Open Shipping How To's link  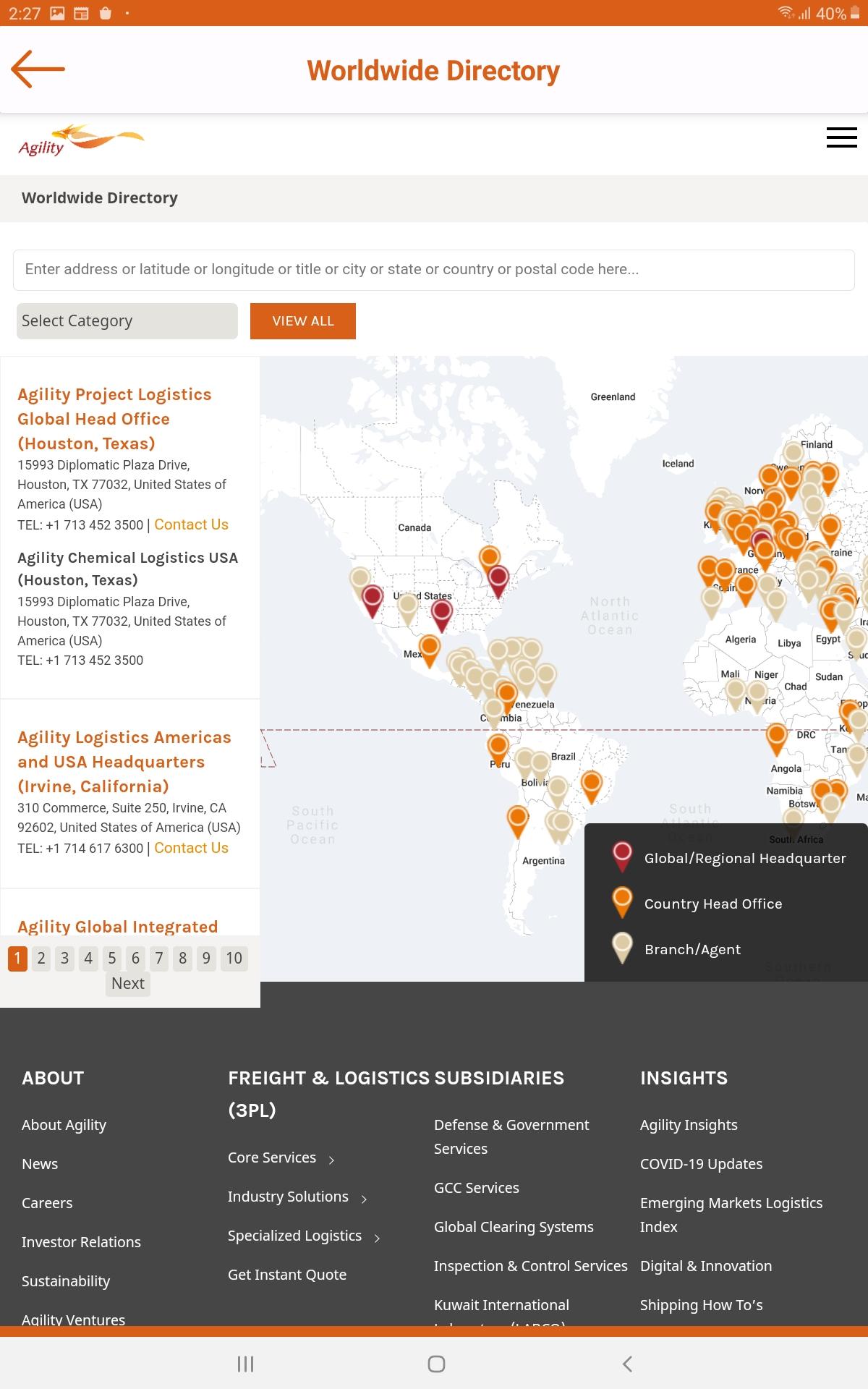pyautogui.click(x=702, y=1305)
